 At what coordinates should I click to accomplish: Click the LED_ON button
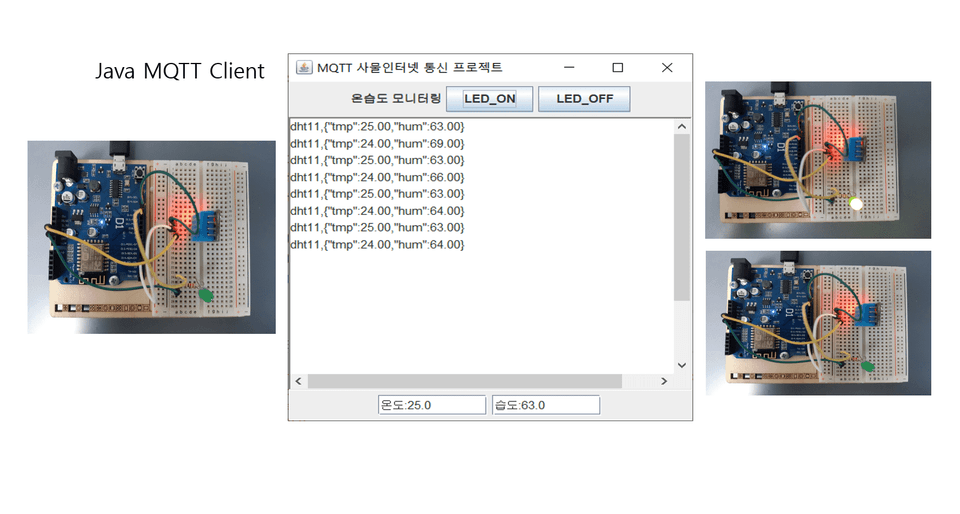489,99
